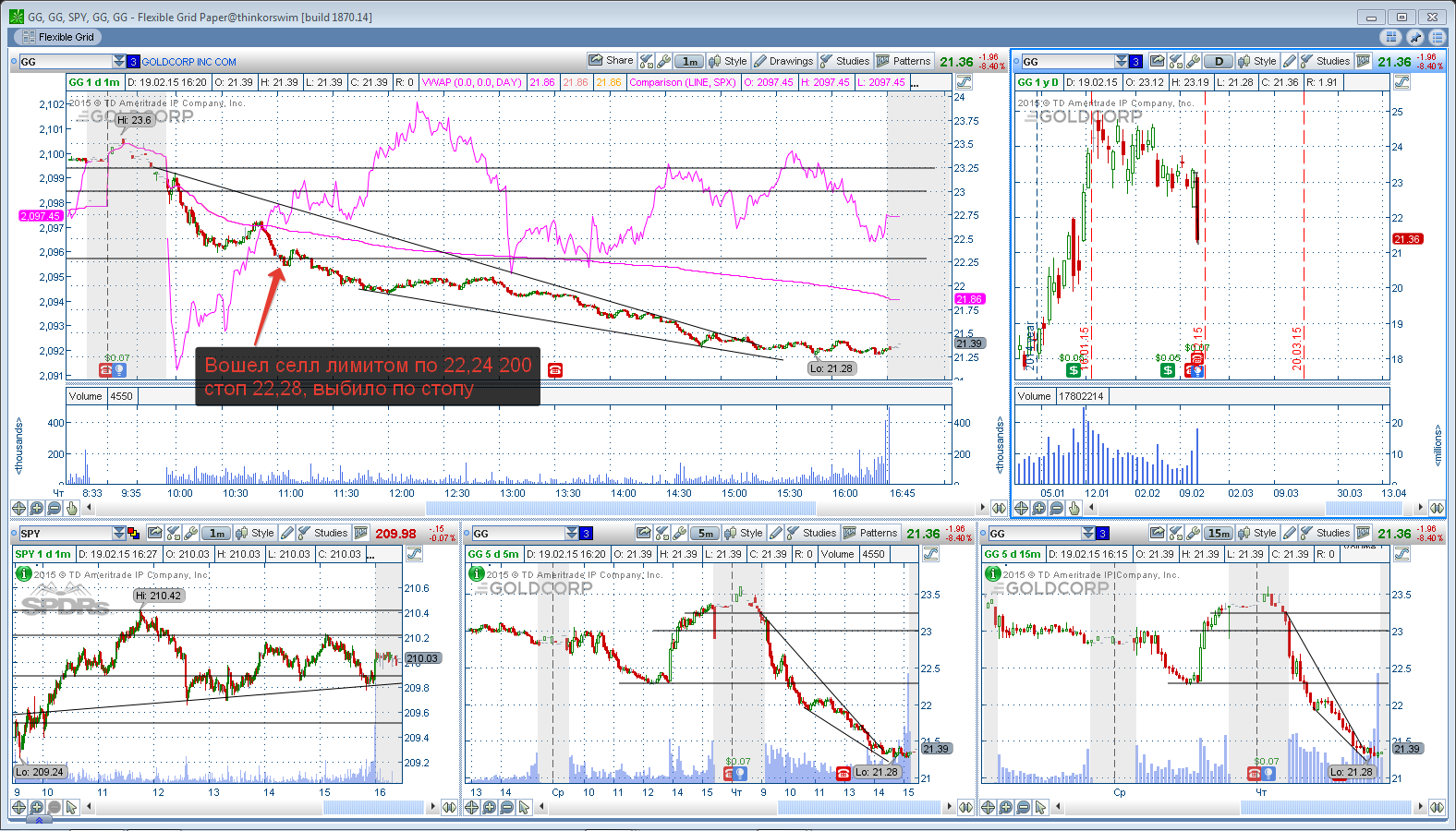Click share icon on SPY chart
This screenshot has width=1456, height=831.
(155, 533)
